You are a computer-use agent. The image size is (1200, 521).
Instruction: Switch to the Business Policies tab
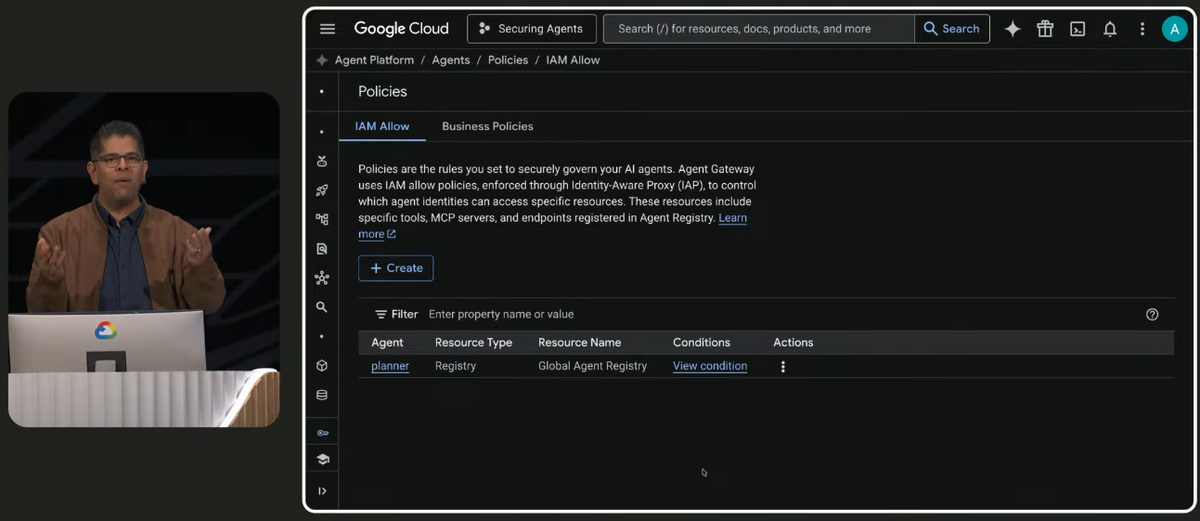click(488, 126)
